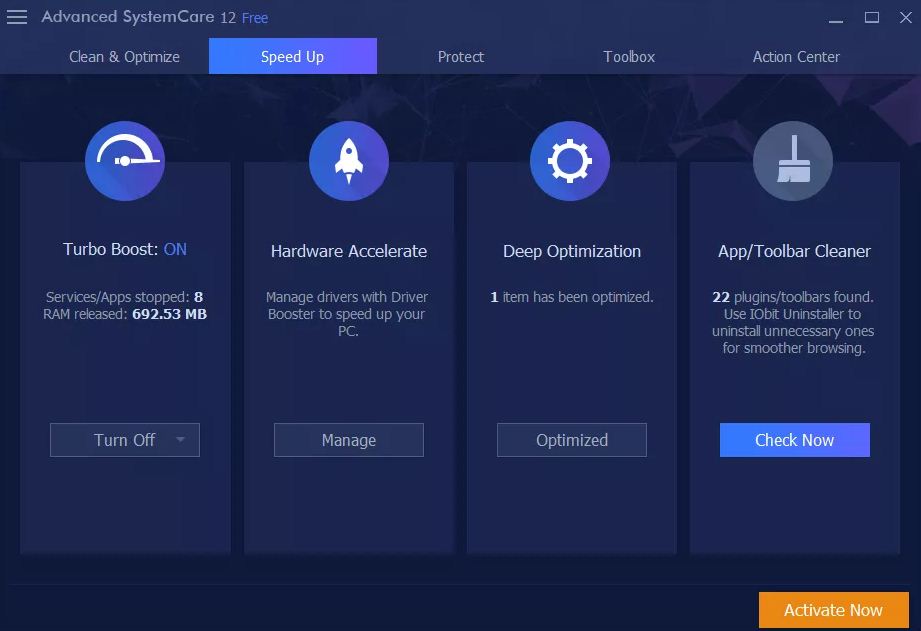The image size is (921, 631).
Task: Switch to the Clean & Optimize tab
Action: click(125, 56)
